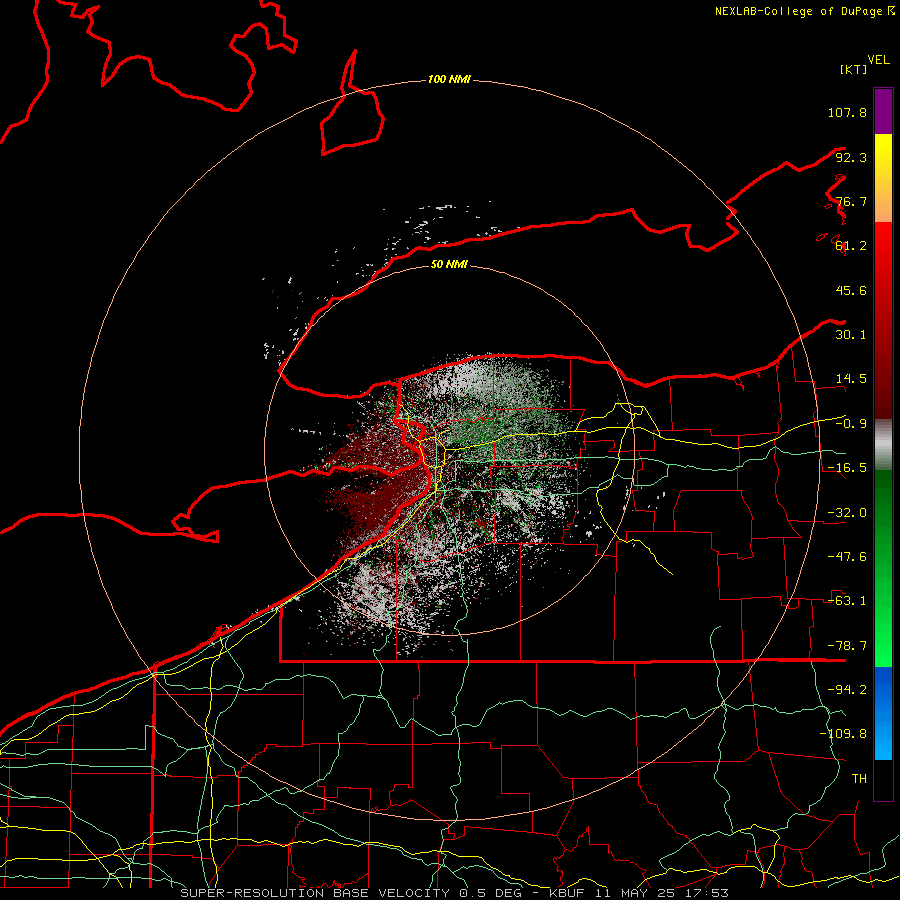Click the -94.2 velocity scale value
This screenshot has width=900, height=900.
847,690
